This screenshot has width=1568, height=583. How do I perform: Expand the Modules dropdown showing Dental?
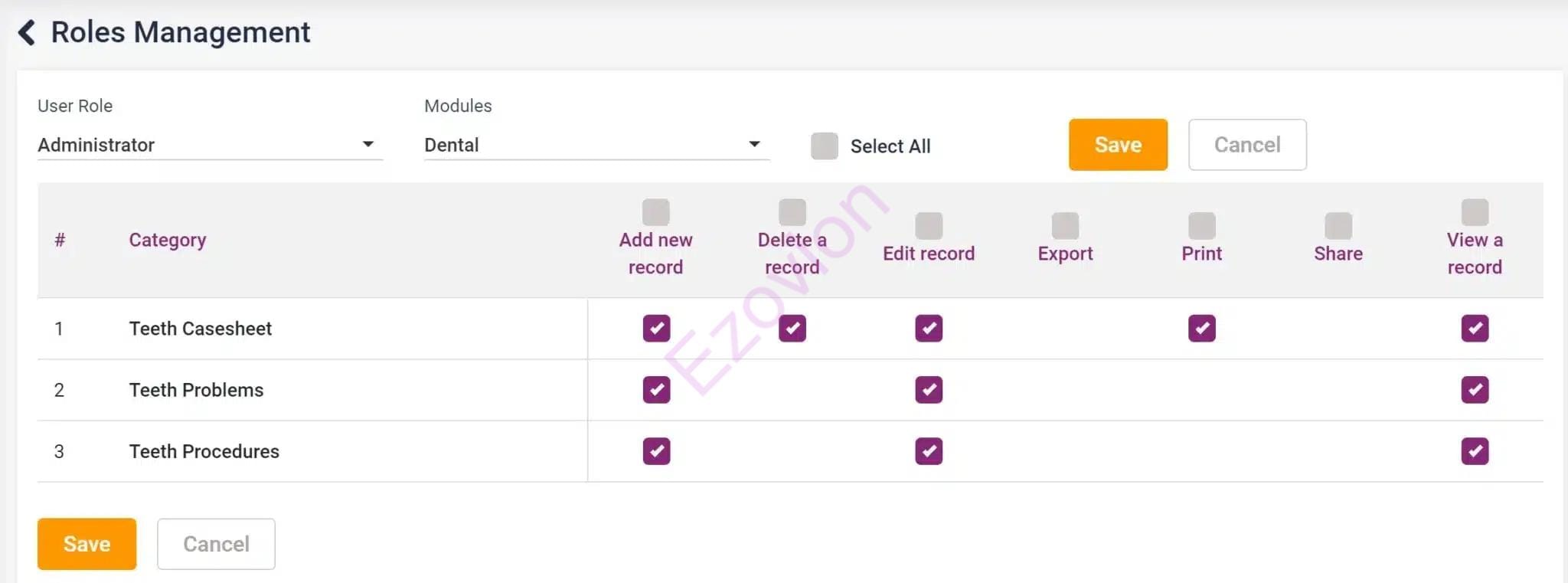[x=596, y=145]
